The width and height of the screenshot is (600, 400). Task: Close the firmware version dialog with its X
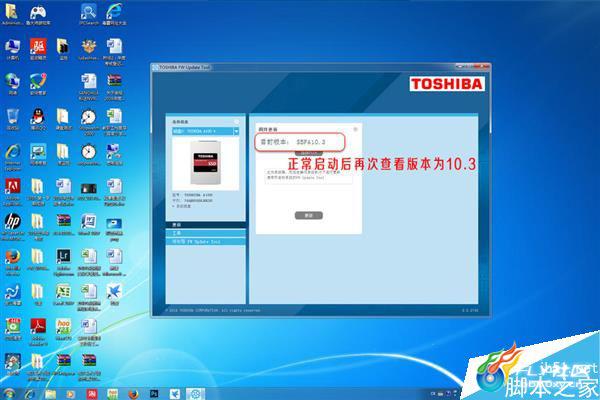[x=355, y=129]
